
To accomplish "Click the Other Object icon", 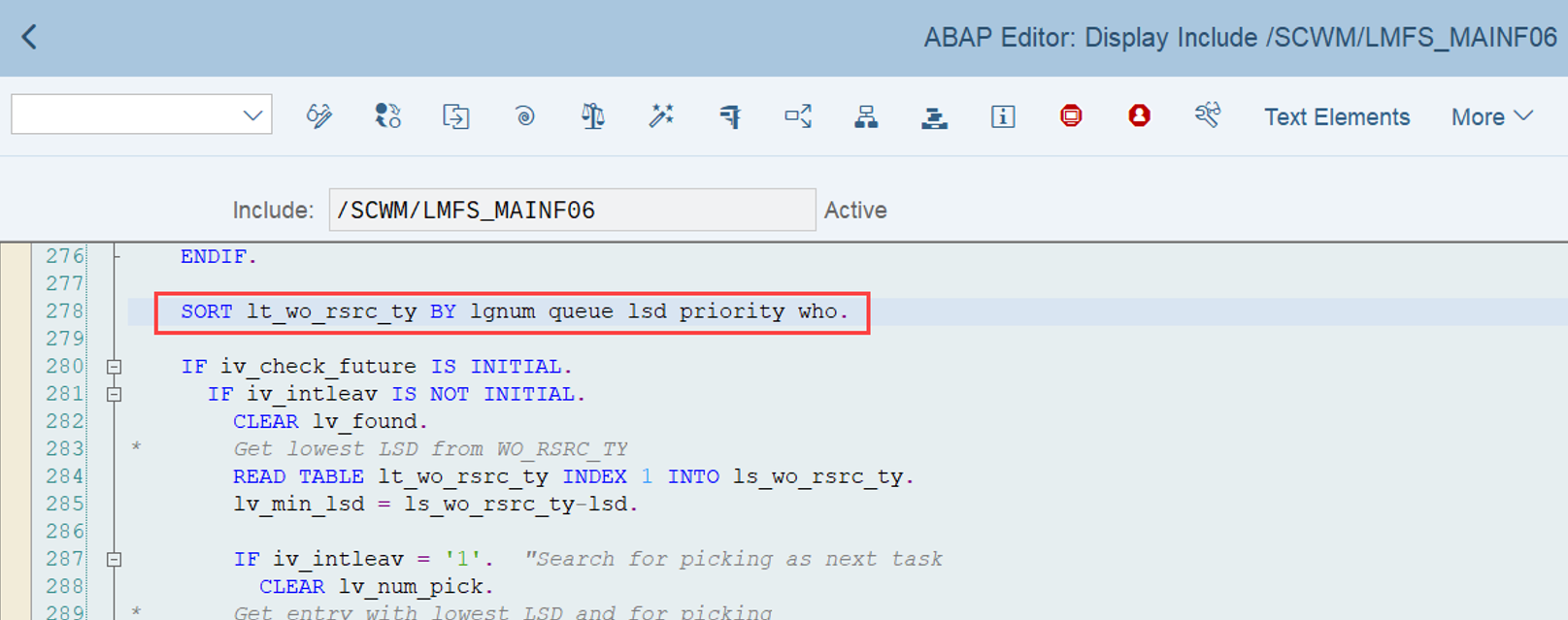I will pos(455,116).
